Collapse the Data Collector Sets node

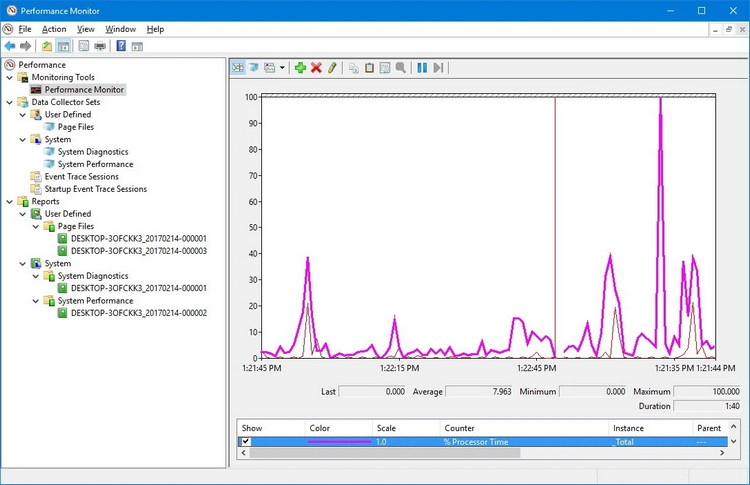point(9,102)
